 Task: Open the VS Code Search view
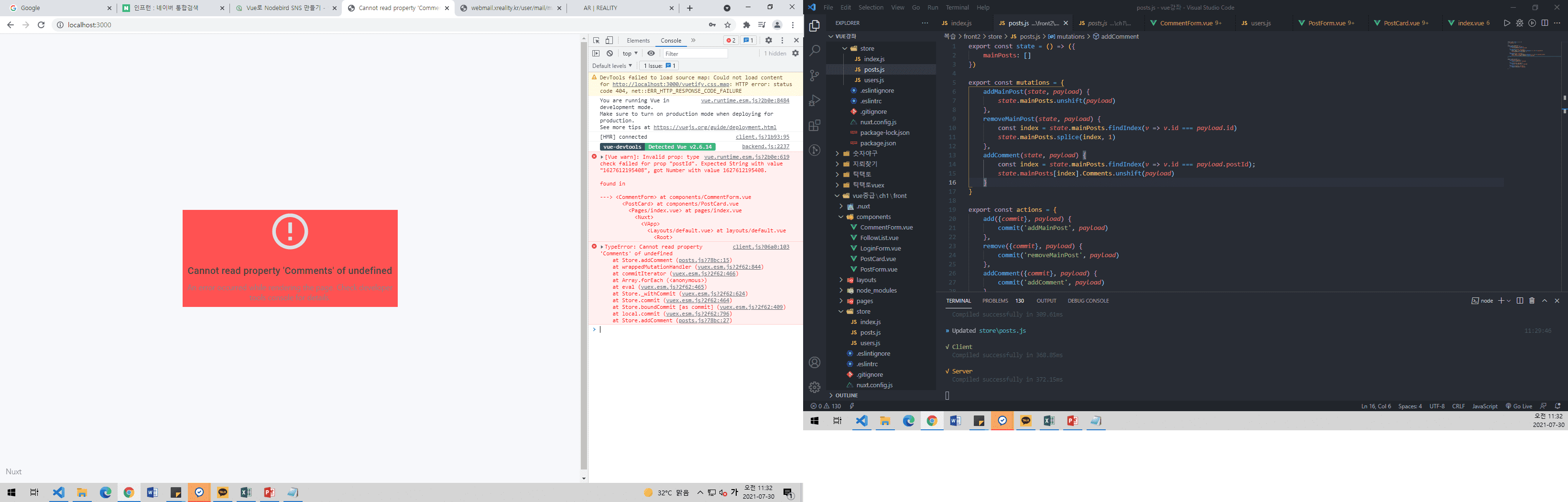[815, 51]
